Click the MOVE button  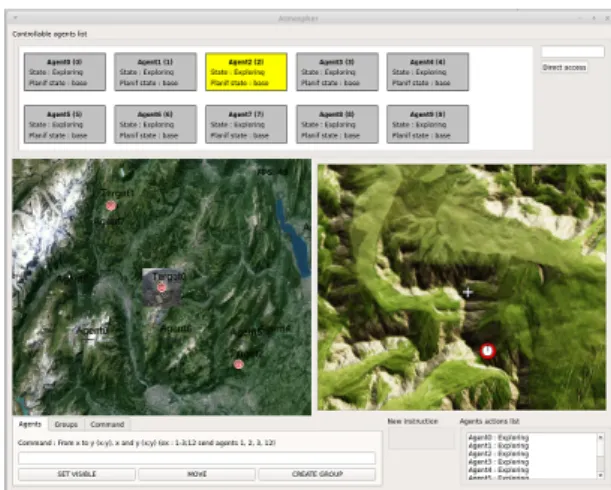point(197,474)
